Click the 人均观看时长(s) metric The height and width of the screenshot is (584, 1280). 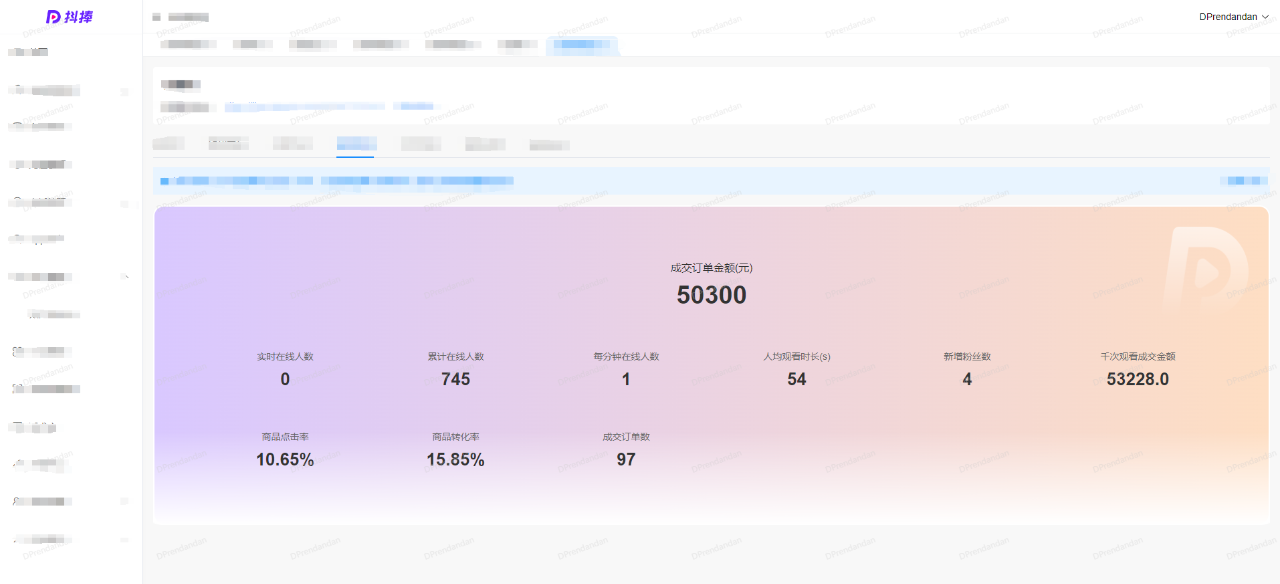pyautogui.click(x=796, y=369)
